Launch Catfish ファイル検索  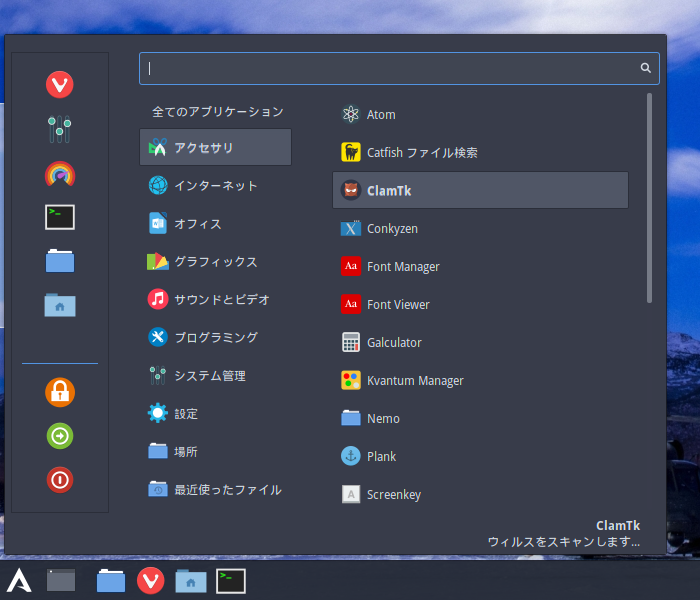tap(480, 152)
